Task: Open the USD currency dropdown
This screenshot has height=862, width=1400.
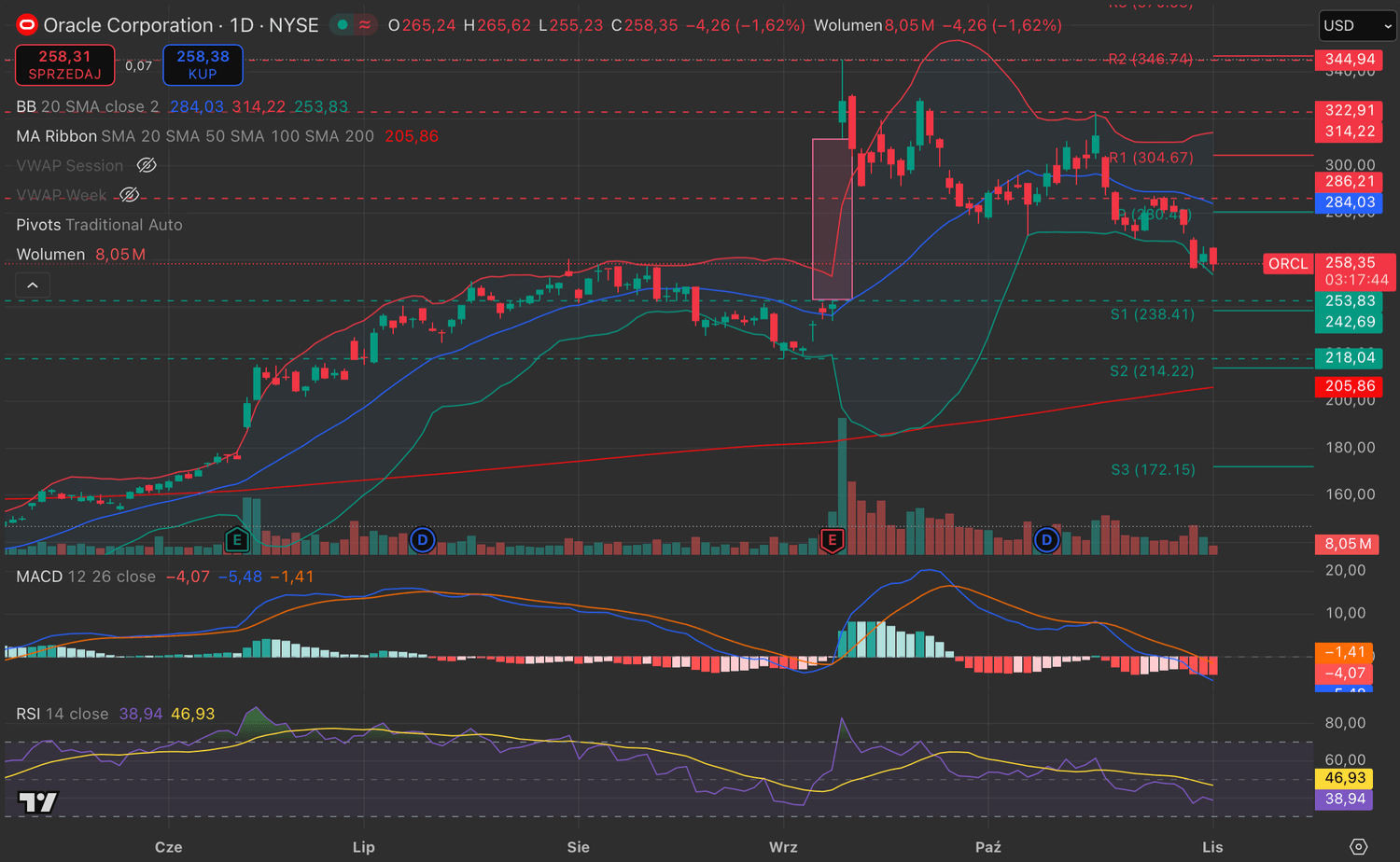Action: pos(1357,25)
